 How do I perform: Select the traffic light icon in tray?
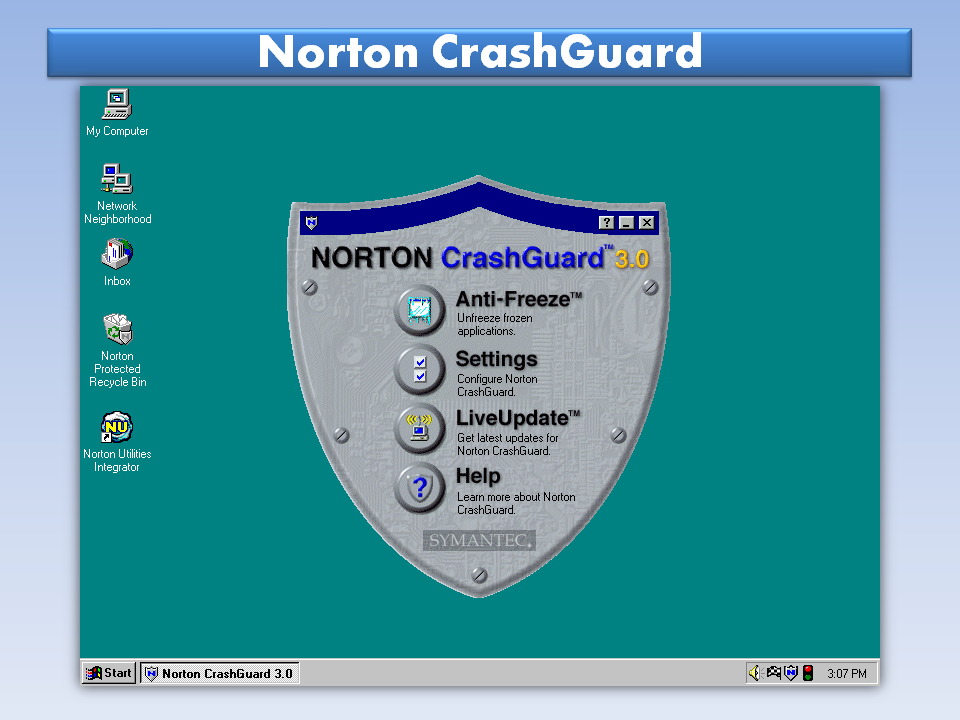807,672
